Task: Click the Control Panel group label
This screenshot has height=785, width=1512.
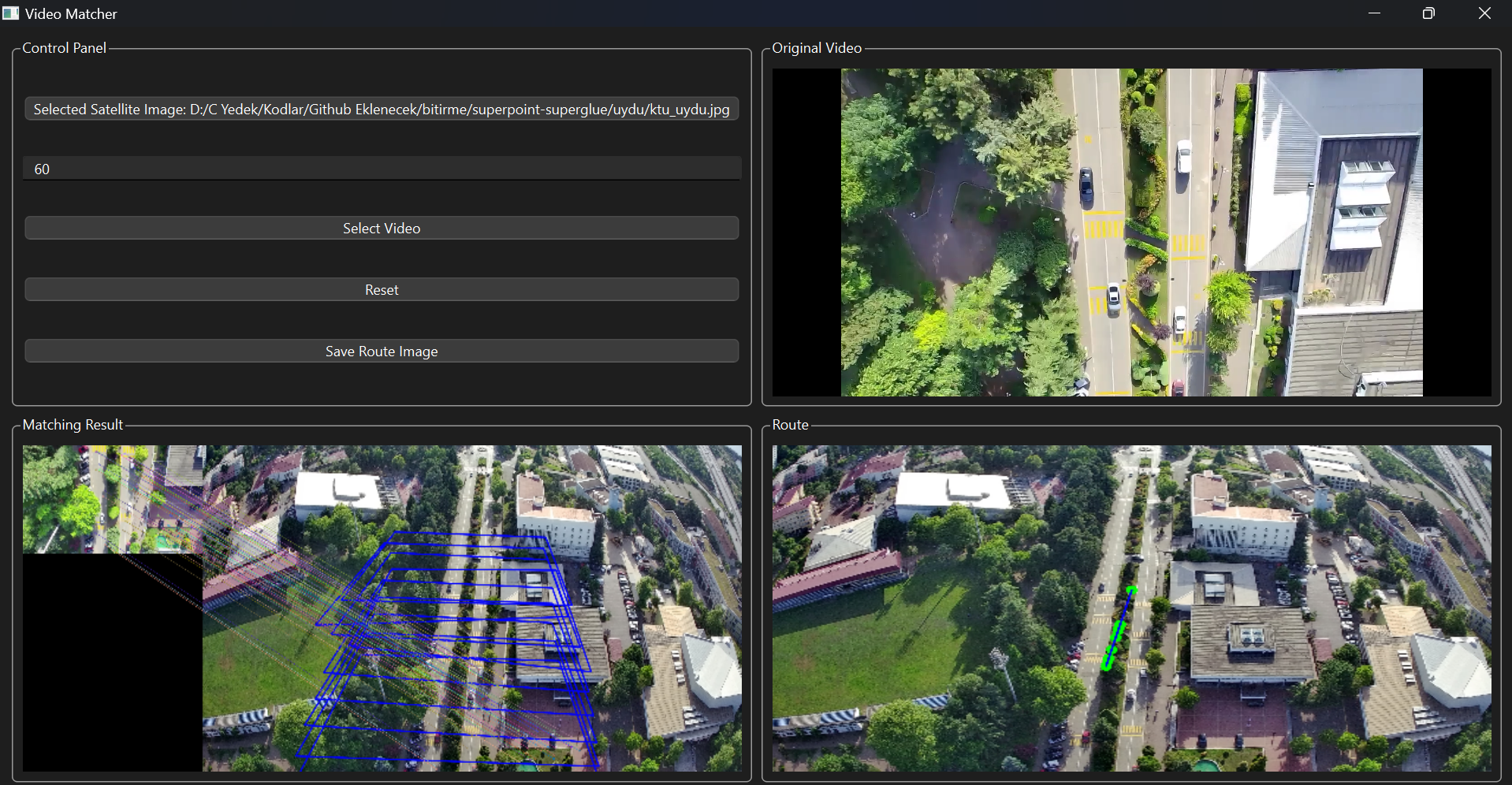Action: [x=64, y=48]
